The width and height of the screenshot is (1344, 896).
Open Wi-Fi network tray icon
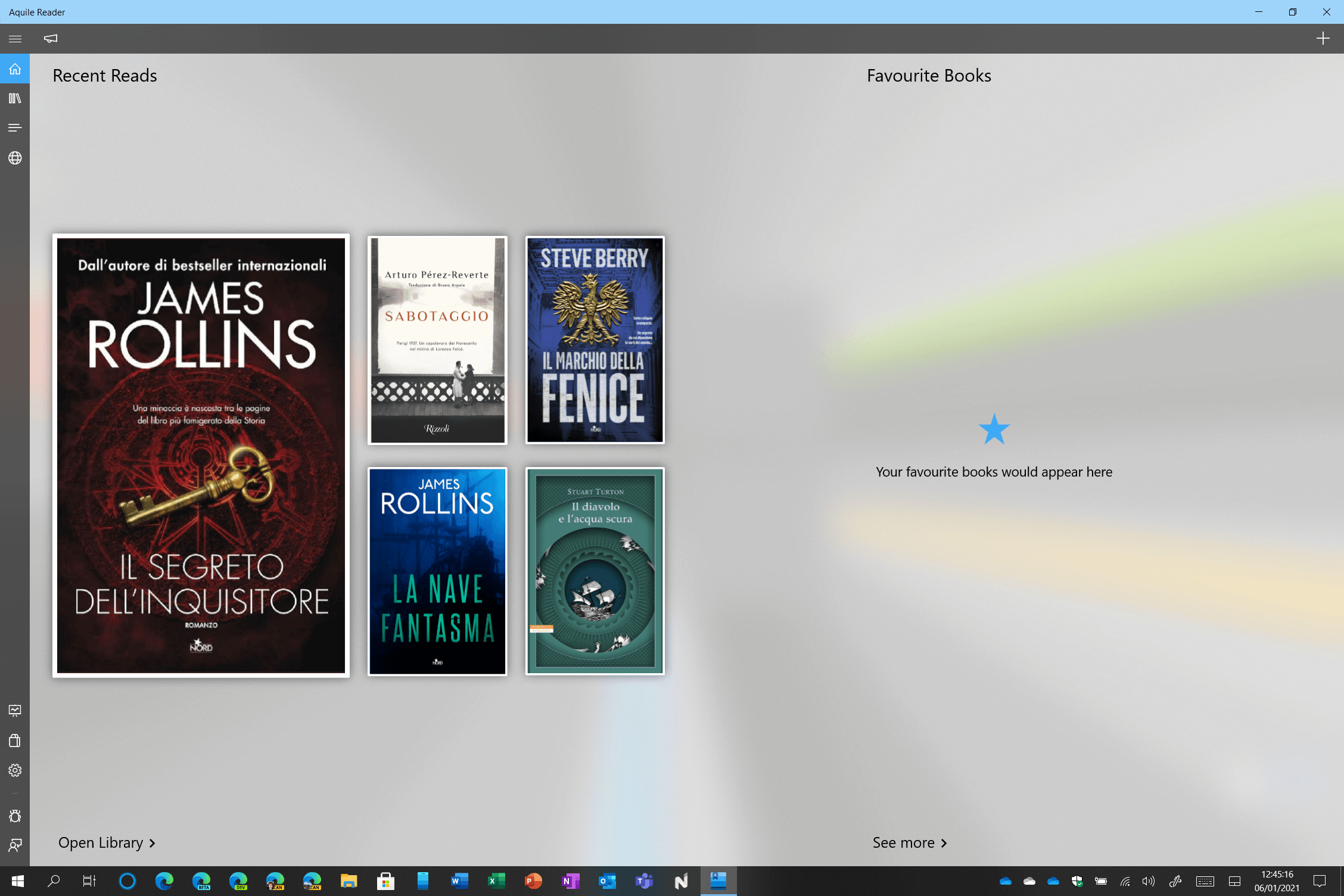pyautogui.click(x=1125, y=881)
